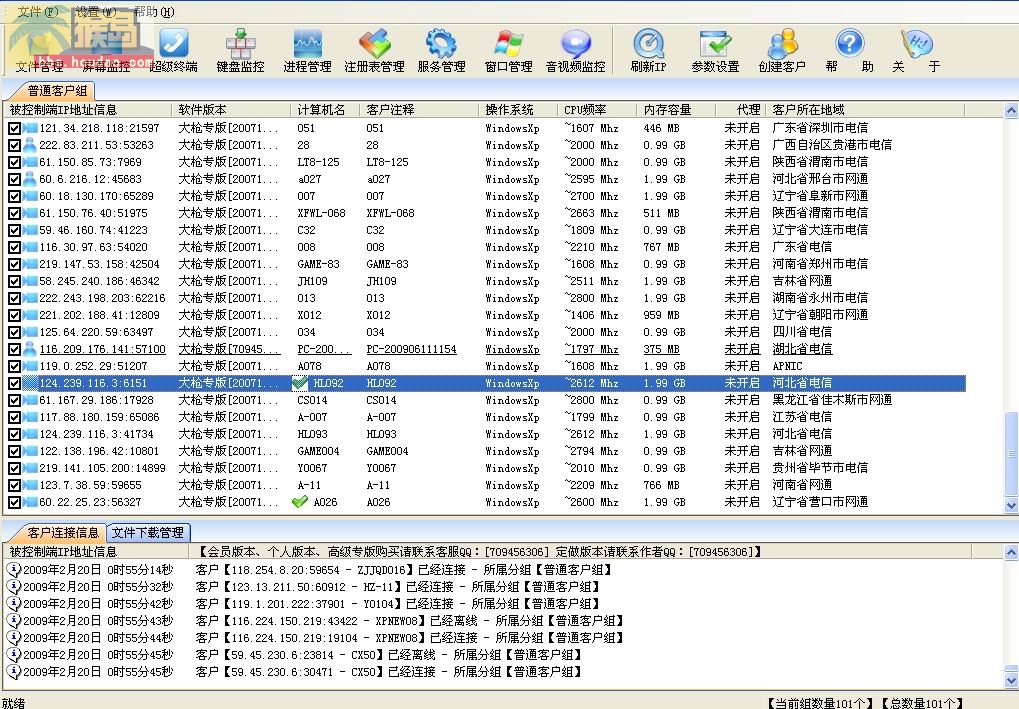1019x709 pixels.
Task: Uncheck client 61.150.85.73:7969 checkbox
Action: click(14, 162)
